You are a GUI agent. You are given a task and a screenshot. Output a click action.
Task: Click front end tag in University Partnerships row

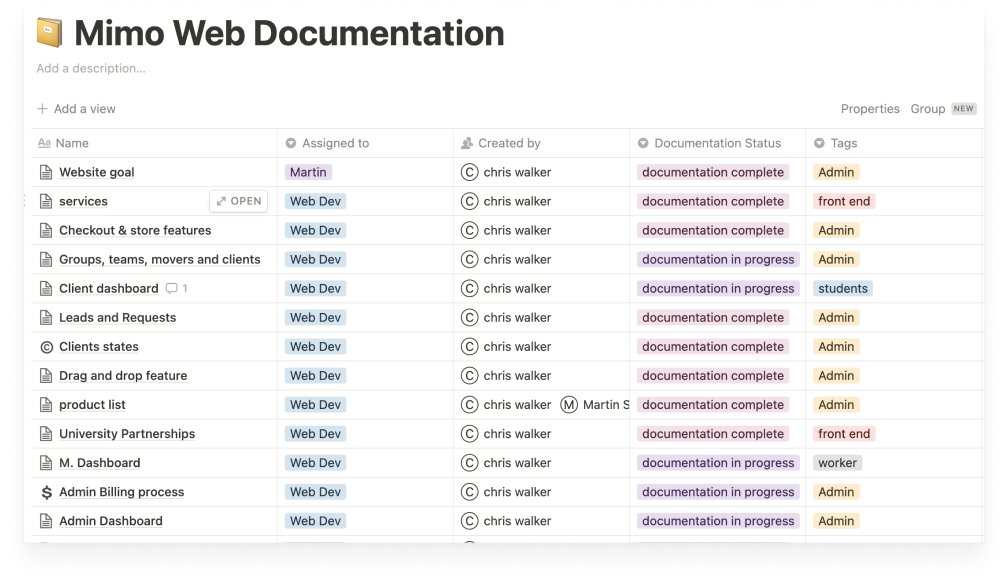coord(844,434)
